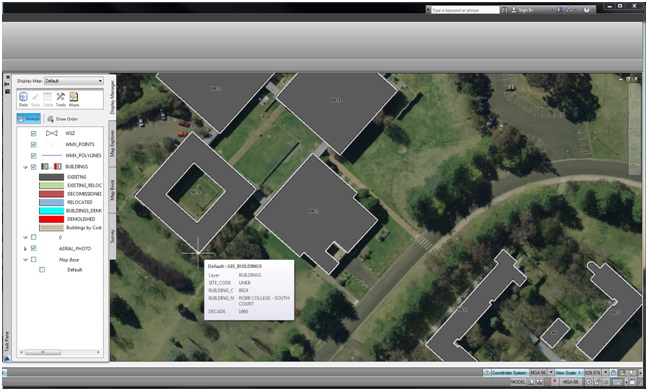Click the EXISTING dark gray swatch
The height and width of the screenshot is (391, 648).
(x=51, y=177)
